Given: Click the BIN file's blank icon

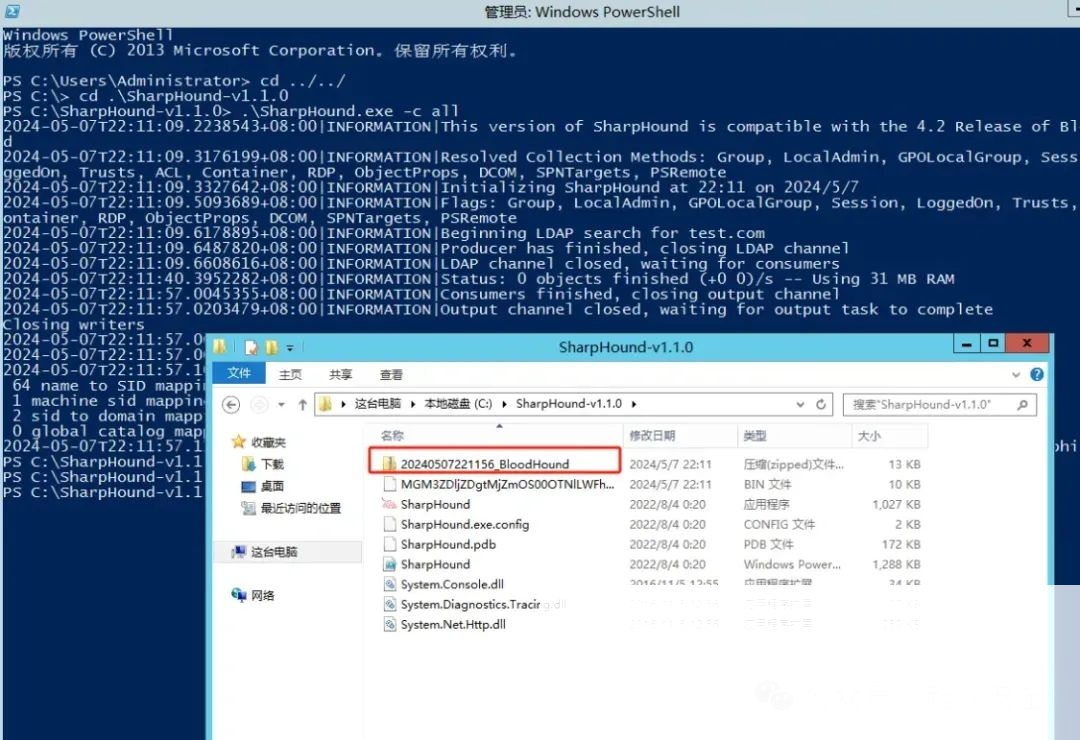Looking at the screenshot, I should coord(389,484).
